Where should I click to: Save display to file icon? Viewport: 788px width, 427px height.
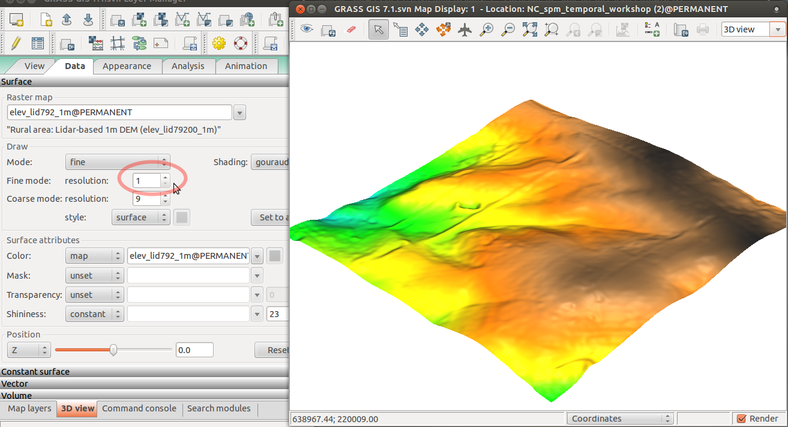point(681,30)
